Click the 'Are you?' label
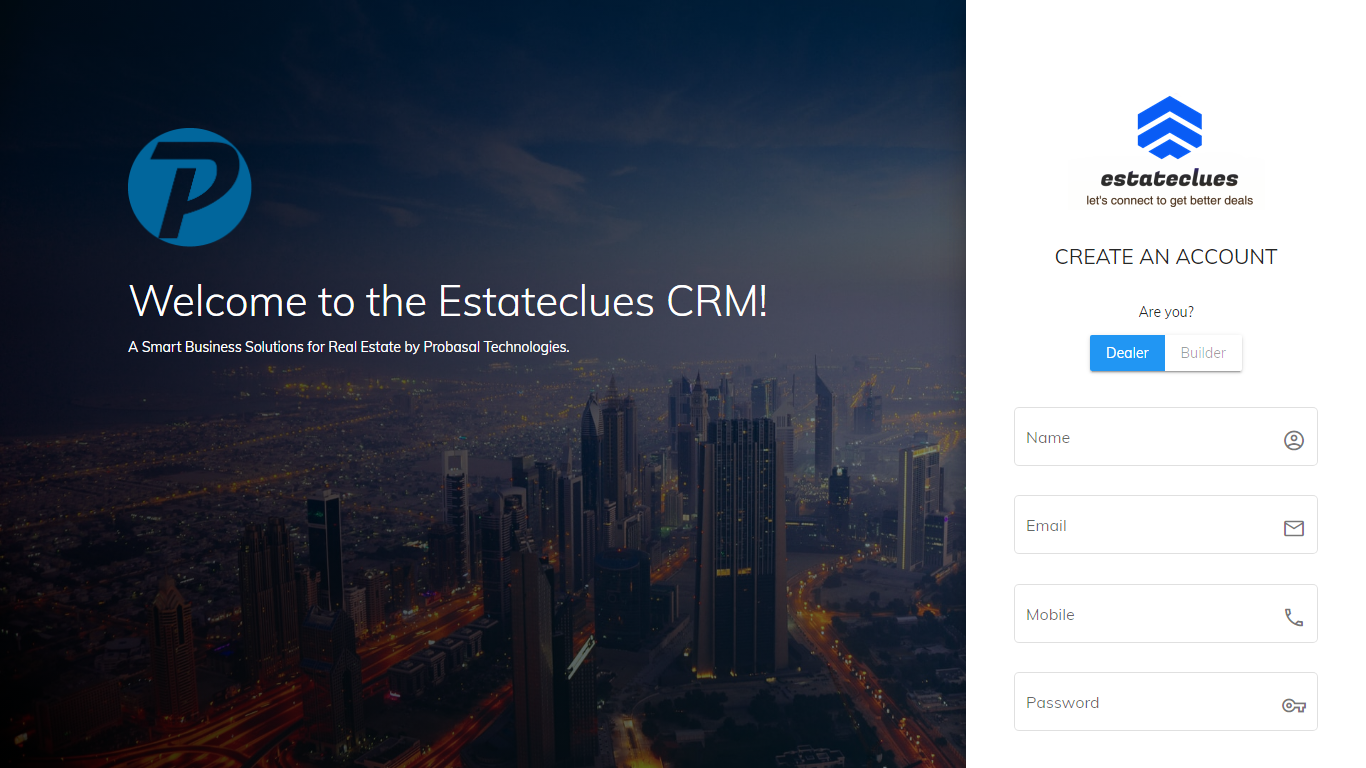Viewport: 1366px width, 768px height. click(1166, 312)
